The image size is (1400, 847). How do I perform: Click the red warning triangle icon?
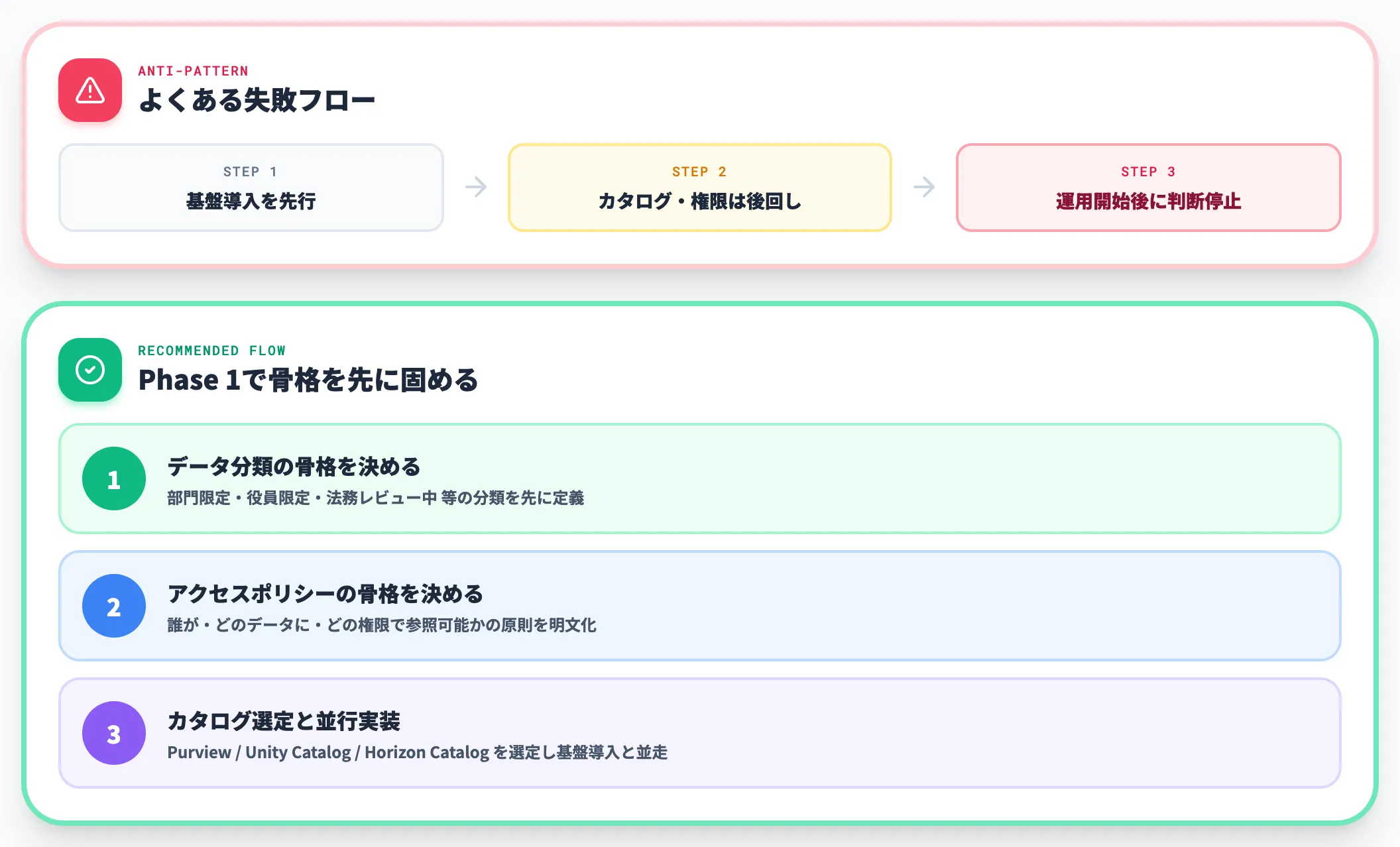coord(90,90)
